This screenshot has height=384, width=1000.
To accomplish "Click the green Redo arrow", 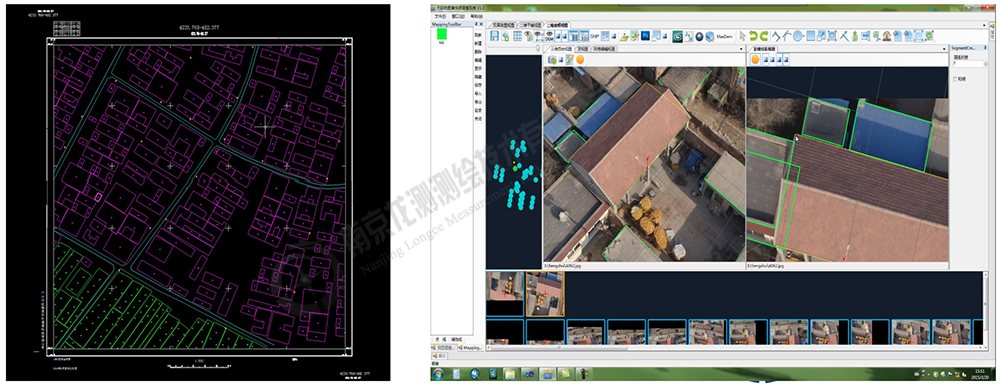I will click(x=764, y=36).
